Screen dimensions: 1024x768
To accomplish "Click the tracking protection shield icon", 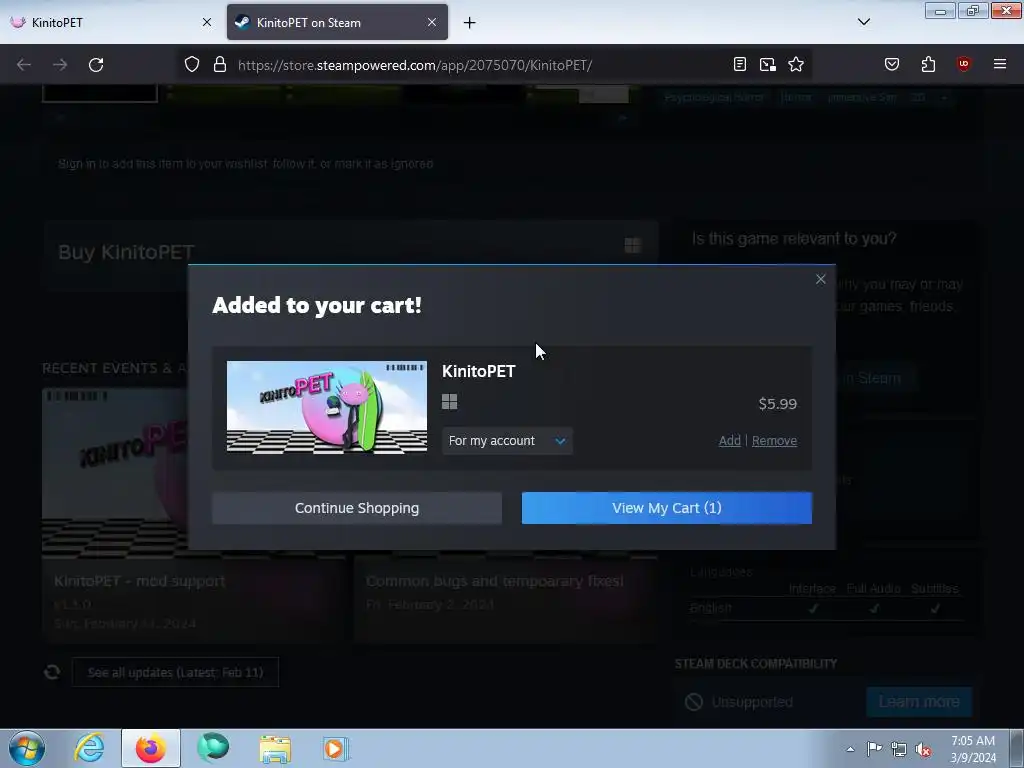I will [x=191, y=65].
